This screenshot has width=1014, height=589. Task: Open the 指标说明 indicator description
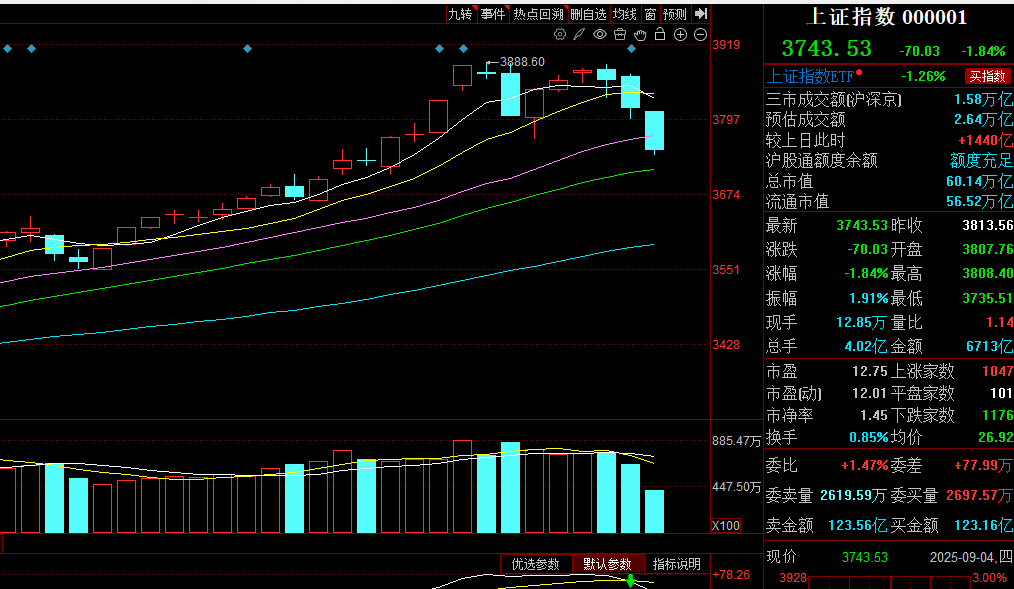[x=677, y=564]
